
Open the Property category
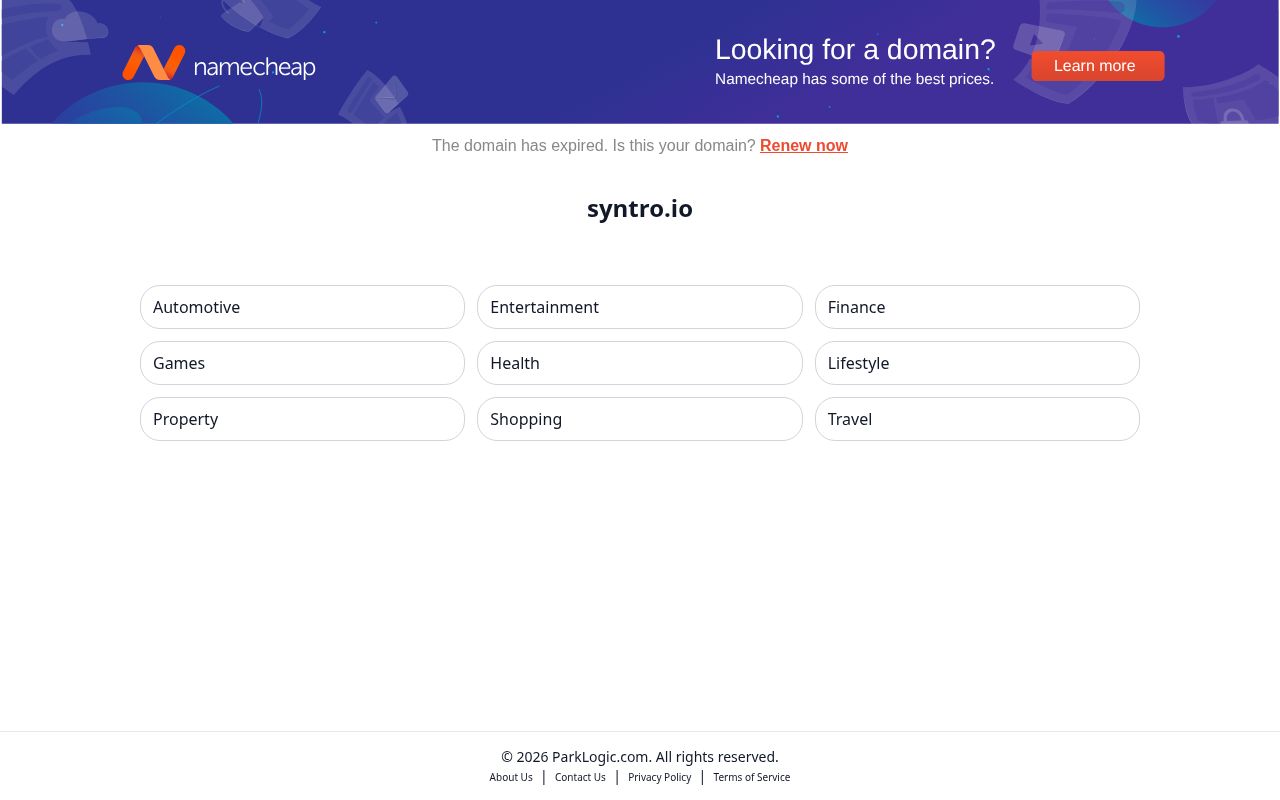pyautogui.click(x=302, y=419)
